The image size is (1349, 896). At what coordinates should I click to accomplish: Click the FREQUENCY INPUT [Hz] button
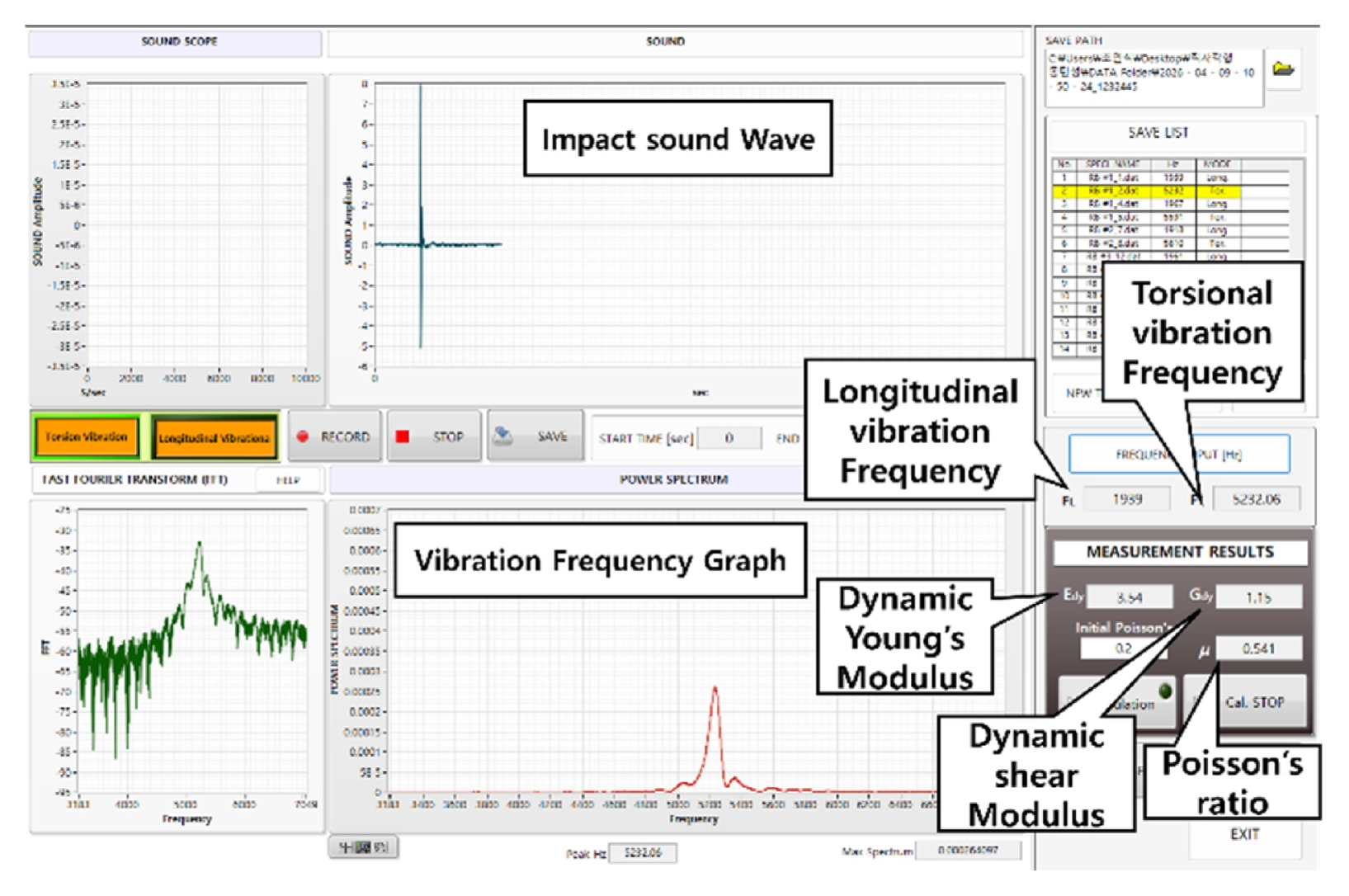point(1179,454)
